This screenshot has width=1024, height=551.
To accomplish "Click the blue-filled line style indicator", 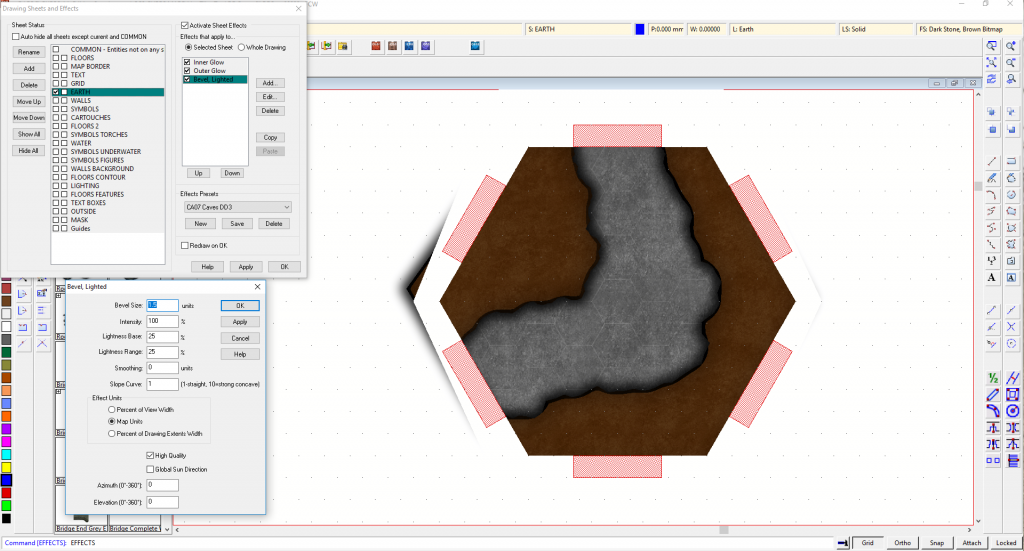I will [x=640, y=29].
